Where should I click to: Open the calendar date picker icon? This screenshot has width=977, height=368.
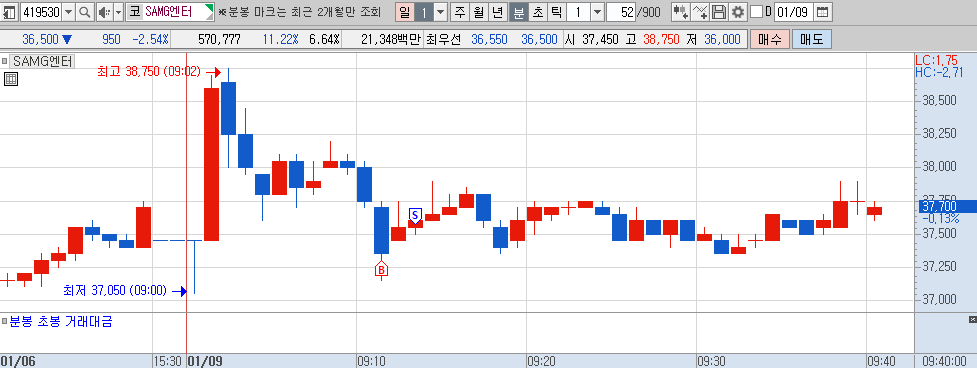[822, 12]
